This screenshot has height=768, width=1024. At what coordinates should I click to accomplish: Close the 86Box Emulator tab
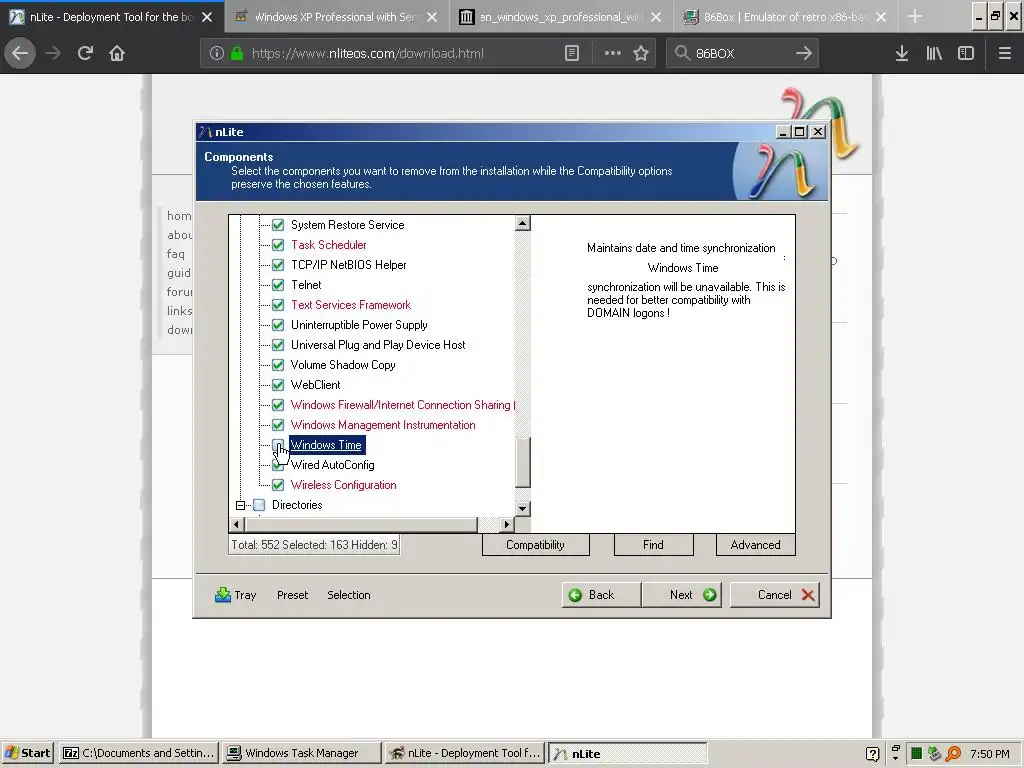pos(881,17)
